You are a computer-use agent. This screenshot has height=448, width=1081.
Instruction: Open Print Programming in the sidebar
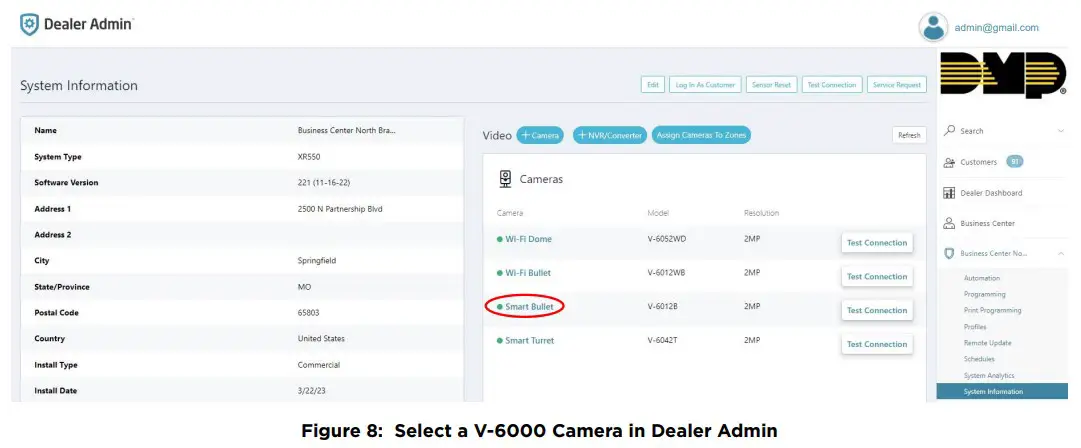click(x=993, y=310)
